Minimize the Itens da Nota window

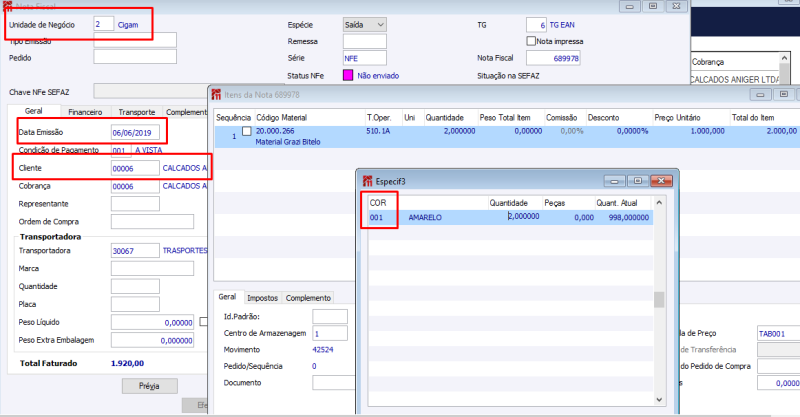760,94
